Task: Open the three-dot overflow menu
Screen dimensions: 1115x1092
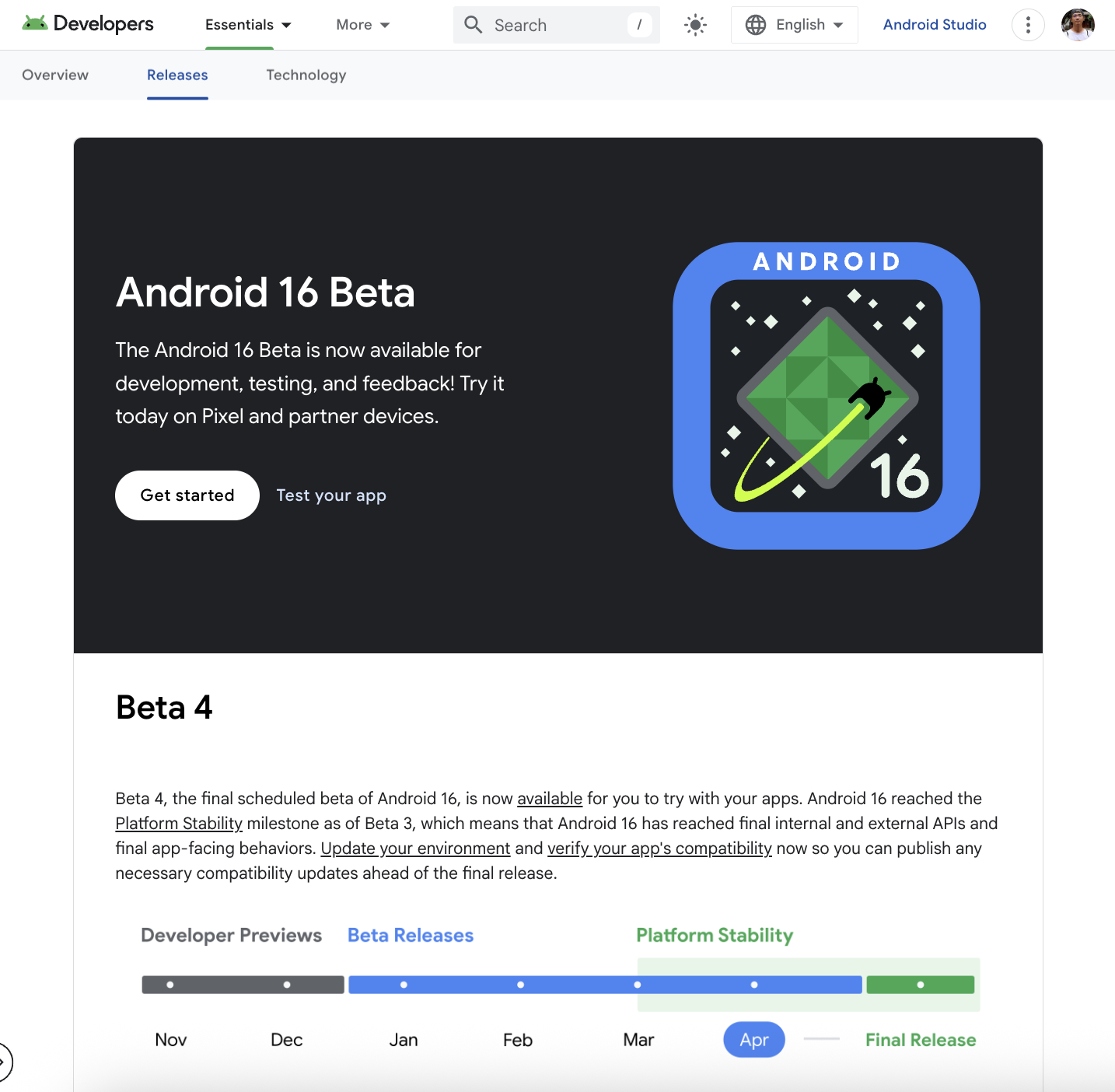Action: (x=1028, y=25)
